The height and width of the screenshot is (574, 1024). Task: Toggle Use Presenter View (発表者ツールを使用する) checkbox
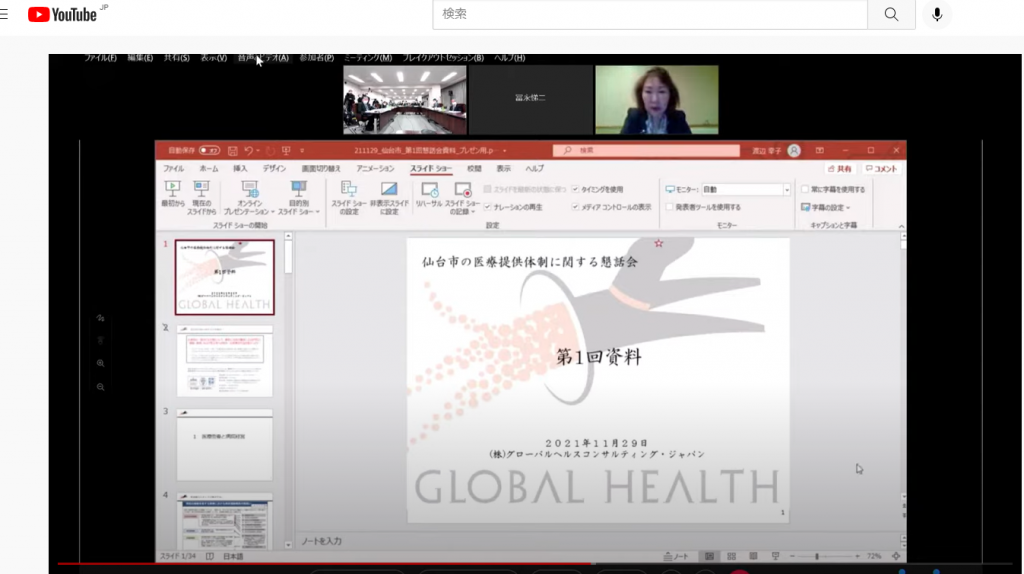pyautogui.click(x=669, y=207)
